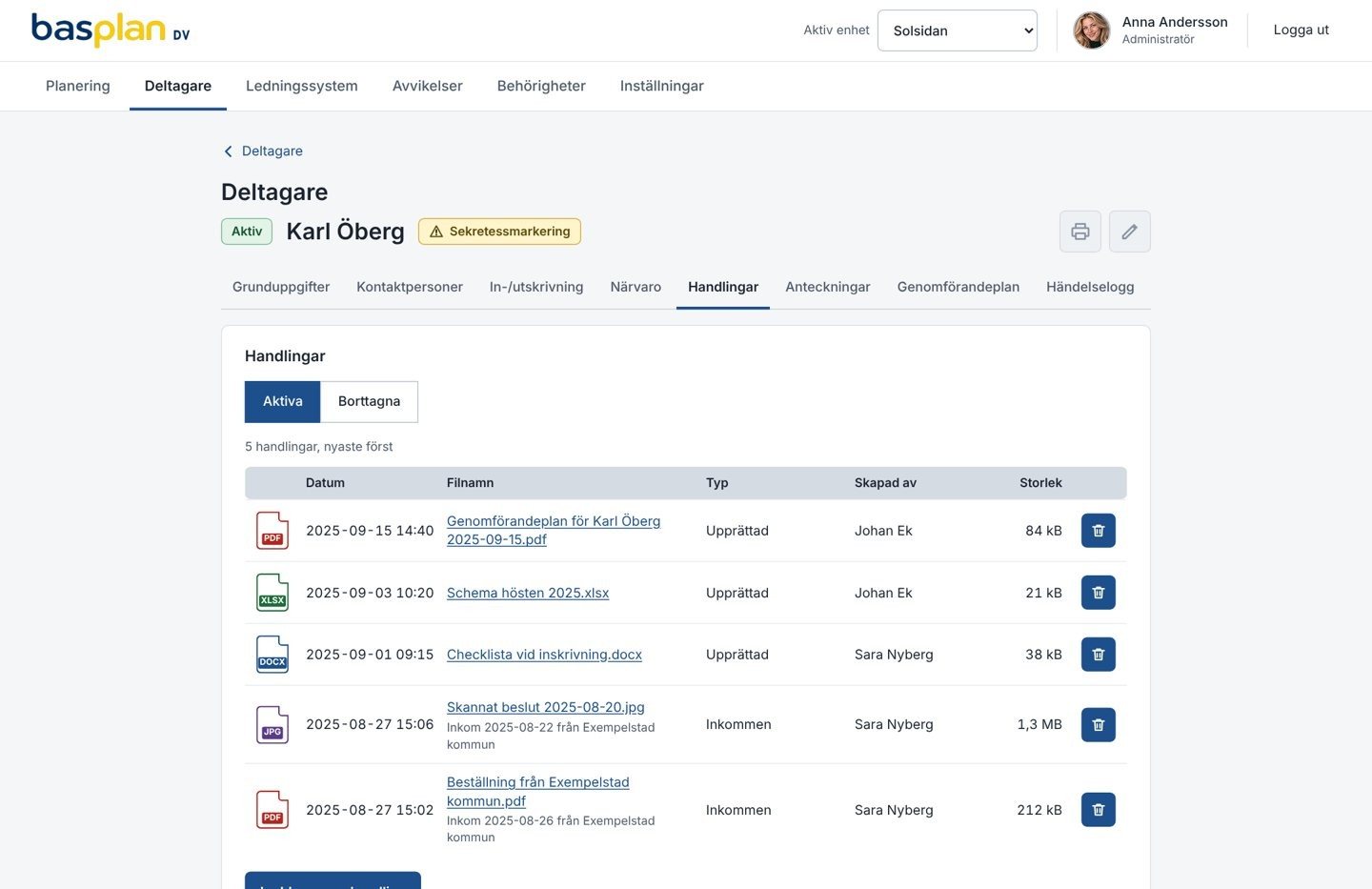Click the pencil edit icon button
This screenshot has height=889, width=1372.
[1130, 232]
